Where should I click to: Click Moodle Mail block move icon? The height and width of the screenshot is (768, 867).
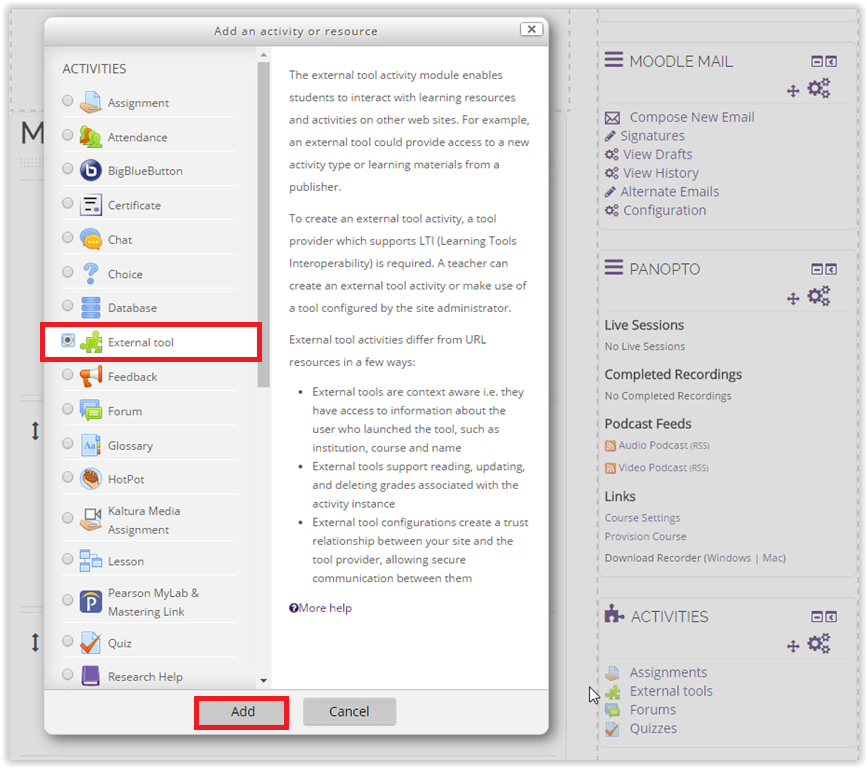tap(793, 91)
